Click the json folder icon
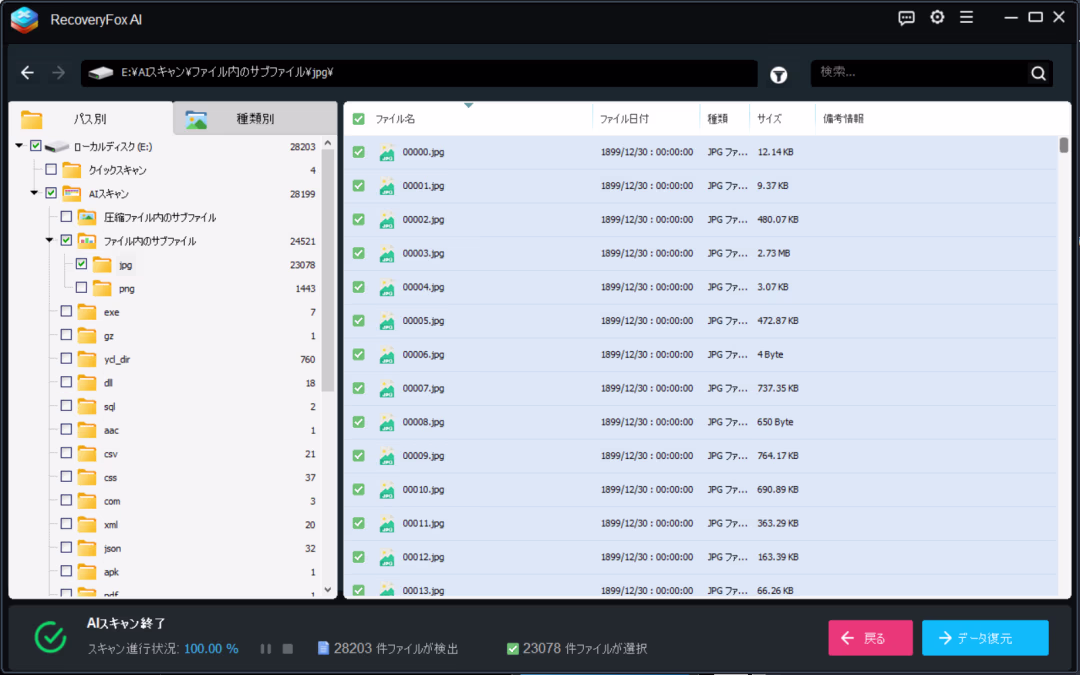This screenshot has height=675, width=1080. (87, 548)
